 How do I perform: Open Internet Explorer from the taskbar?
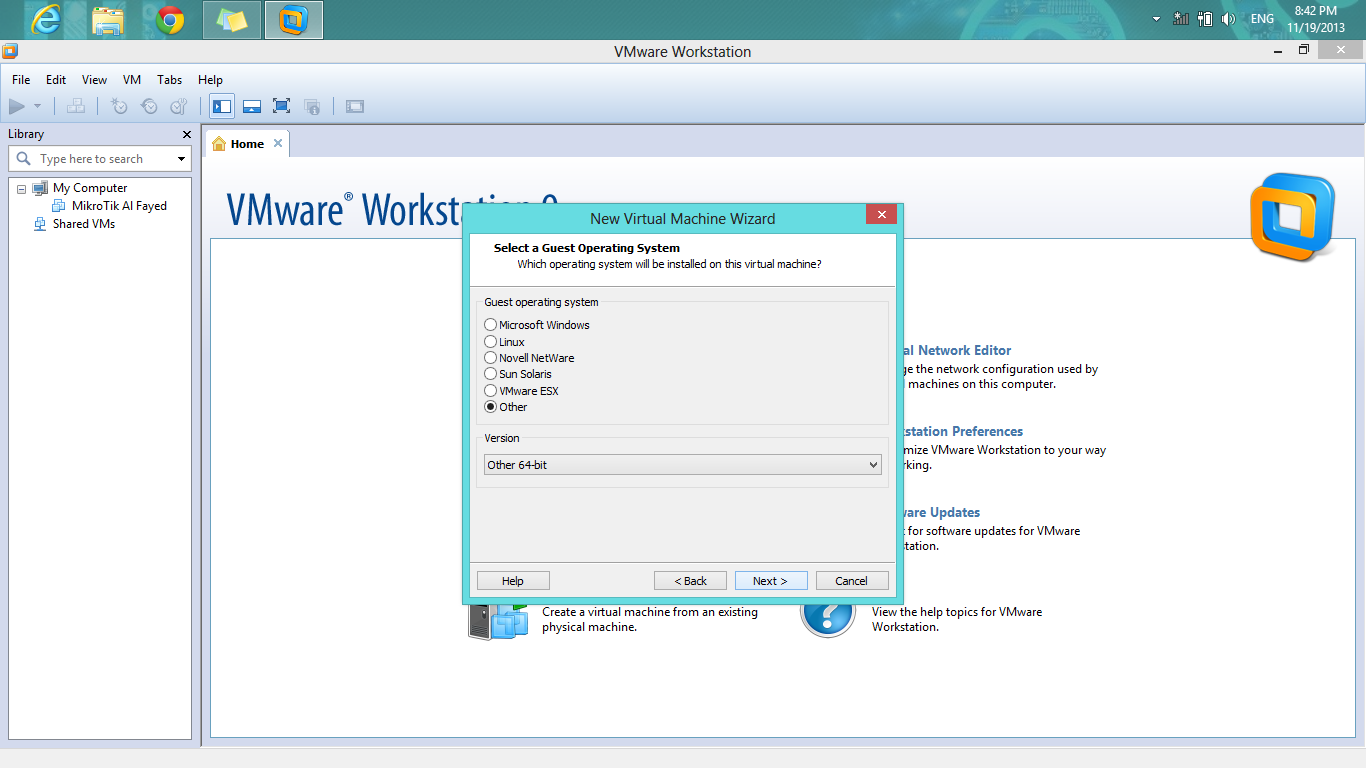click(x=45, y=20)
